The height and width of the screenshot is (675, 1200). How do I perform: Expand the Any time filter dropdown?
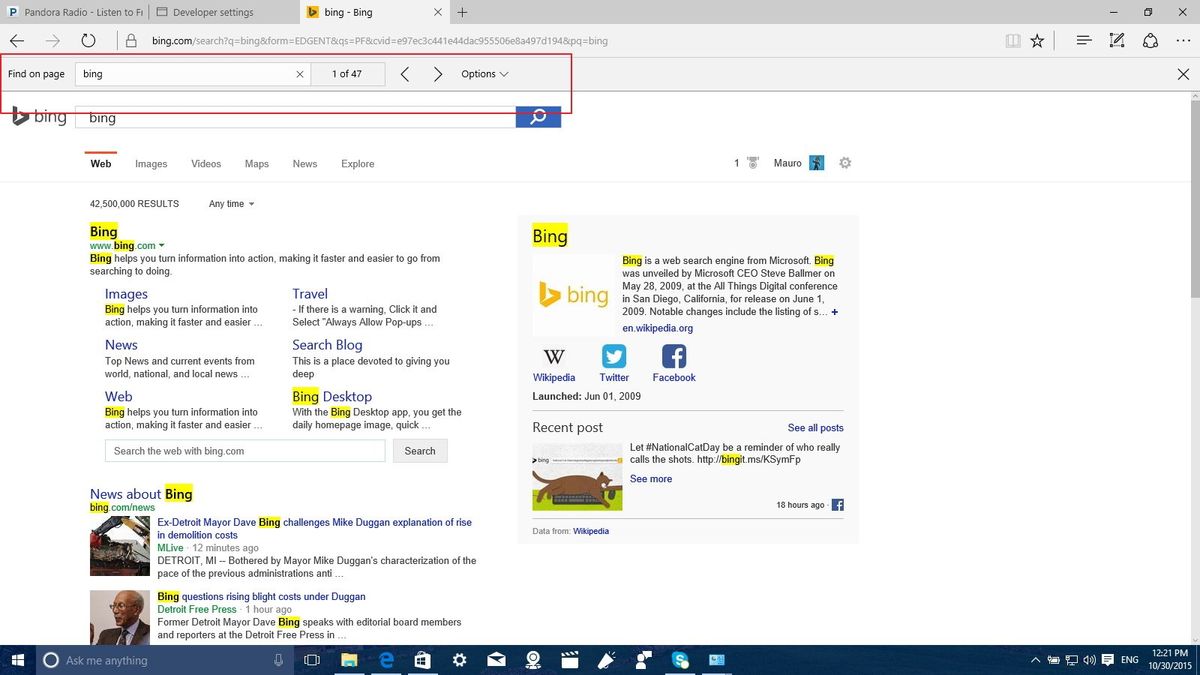coord(230,204)
